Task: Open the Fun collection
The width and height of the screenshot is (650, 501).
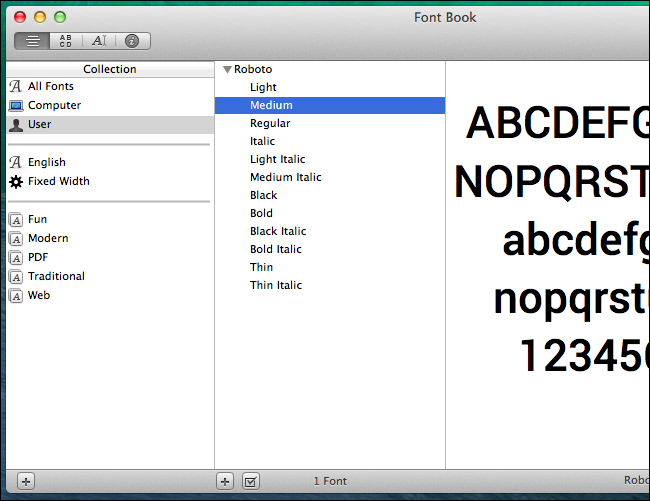Action: point(110,219)
